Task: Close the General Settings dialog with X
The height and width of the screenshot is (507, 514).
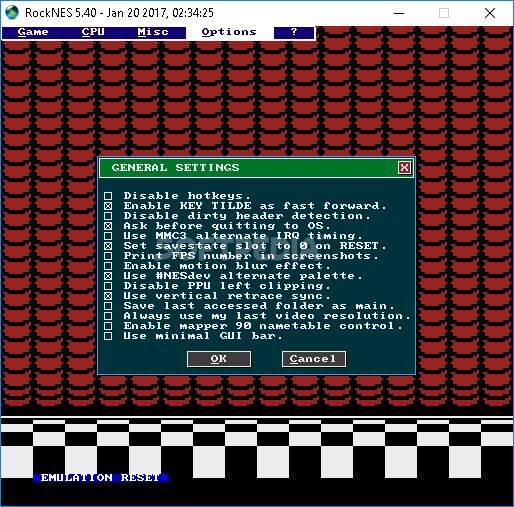Action: tap(404, 167)
